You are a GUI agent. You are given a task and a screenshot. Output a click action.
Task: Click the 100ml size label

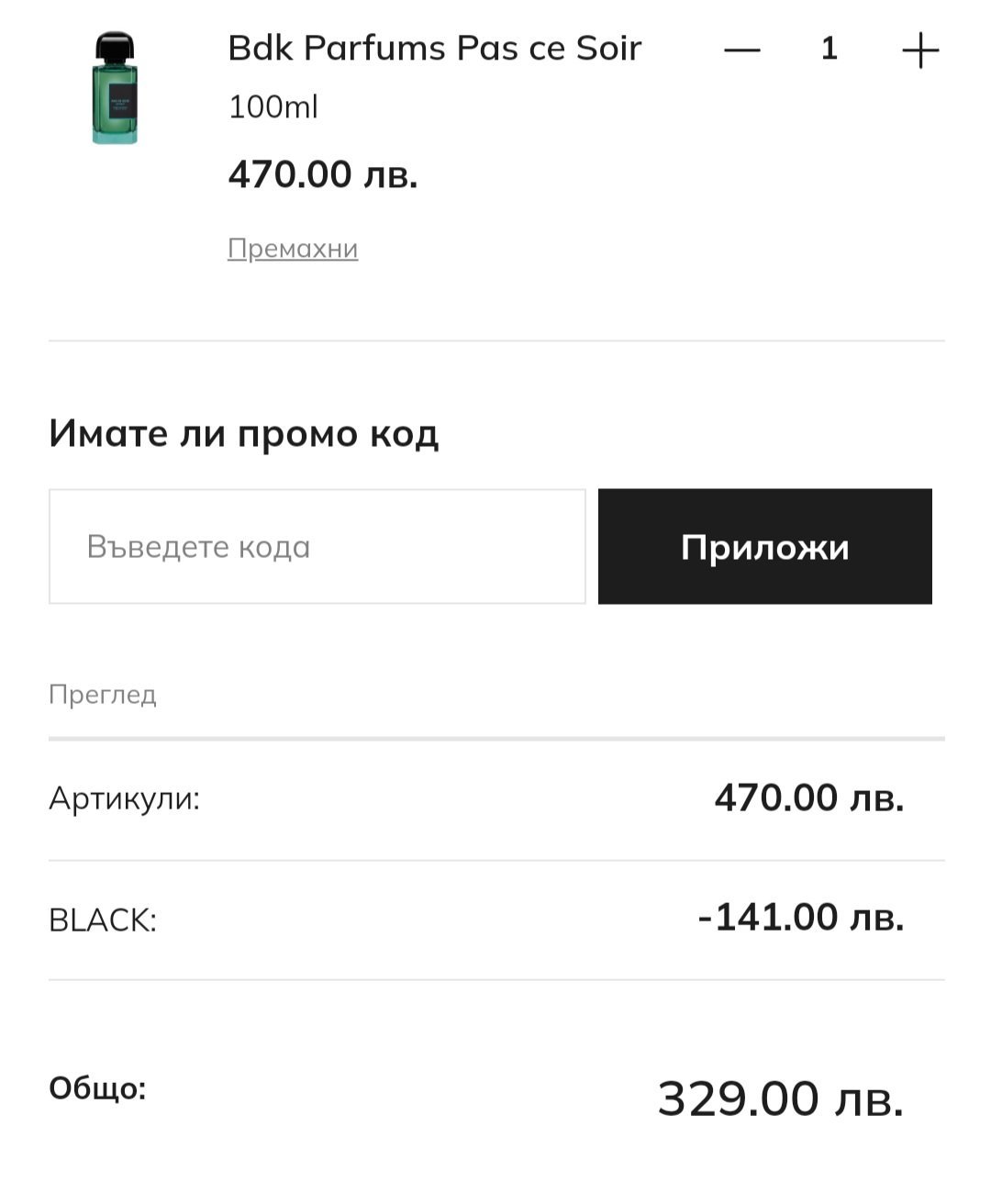(x=273, y=107)
